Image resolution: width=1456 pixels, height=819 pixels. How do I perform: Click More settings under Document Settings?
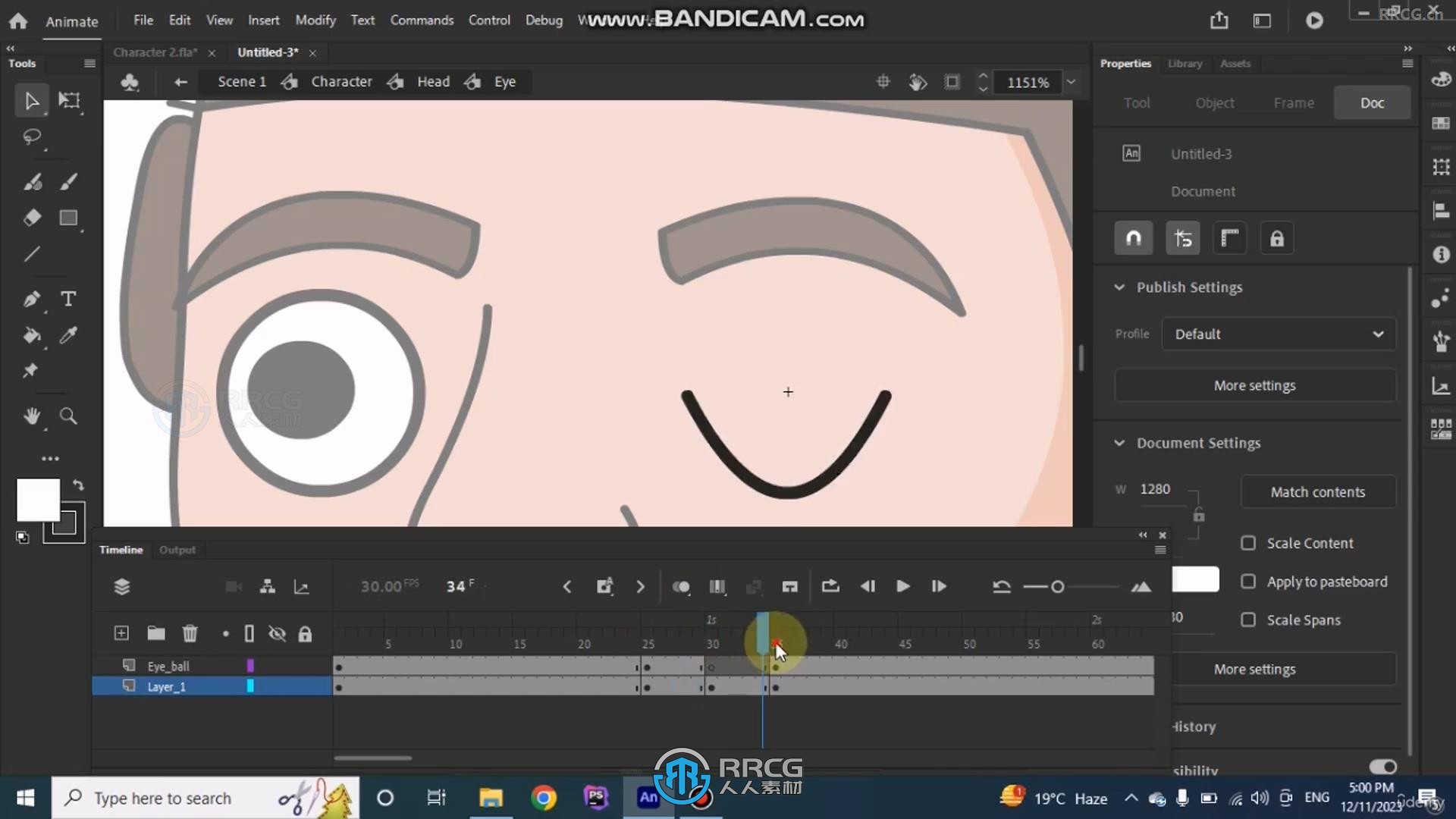[x=1254, y=670]
